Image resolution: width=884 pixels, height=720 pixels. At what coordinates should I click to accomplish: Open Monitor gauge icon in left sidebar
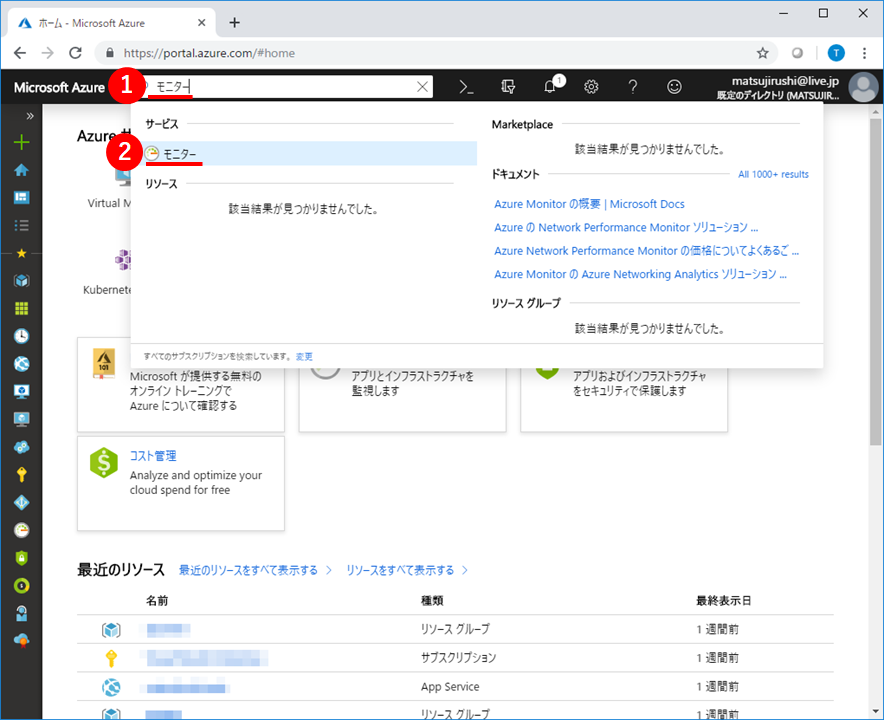tap(21, 530)
